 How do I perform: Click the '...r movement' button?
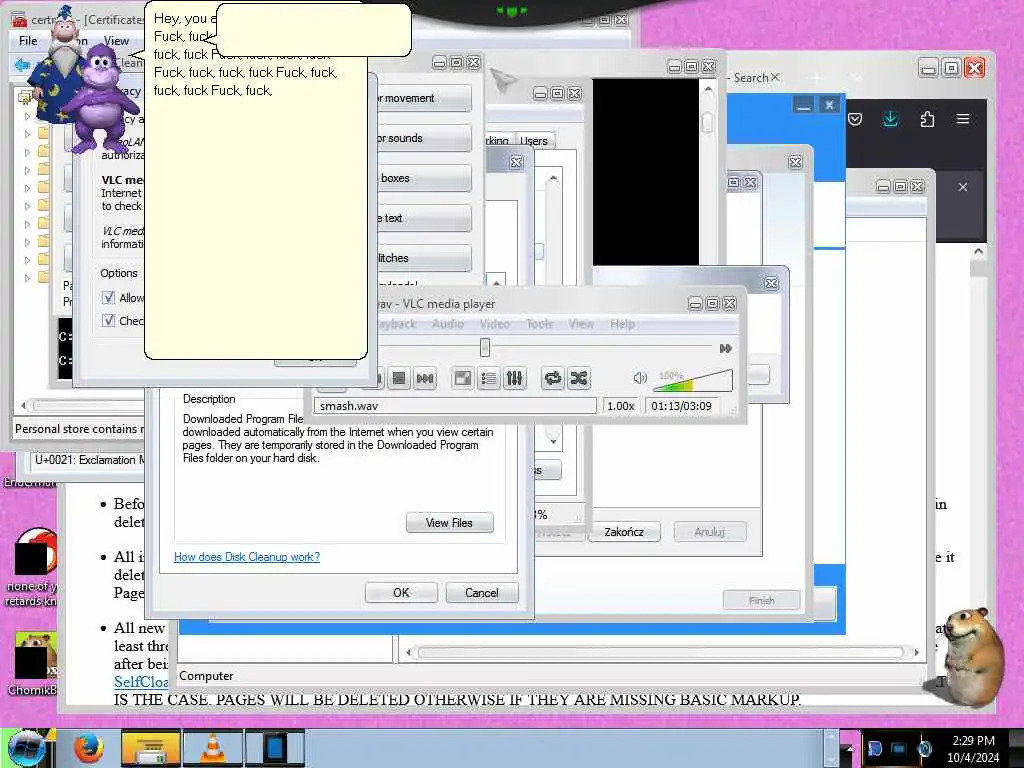(424, 98)
